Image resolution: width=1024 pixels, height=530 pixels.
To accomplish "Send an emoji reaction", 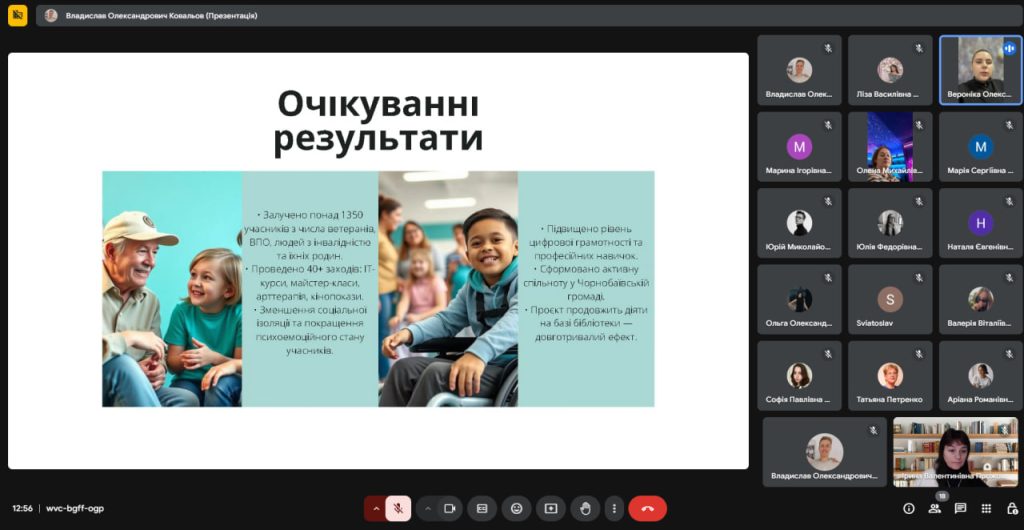I will point(516,508).
